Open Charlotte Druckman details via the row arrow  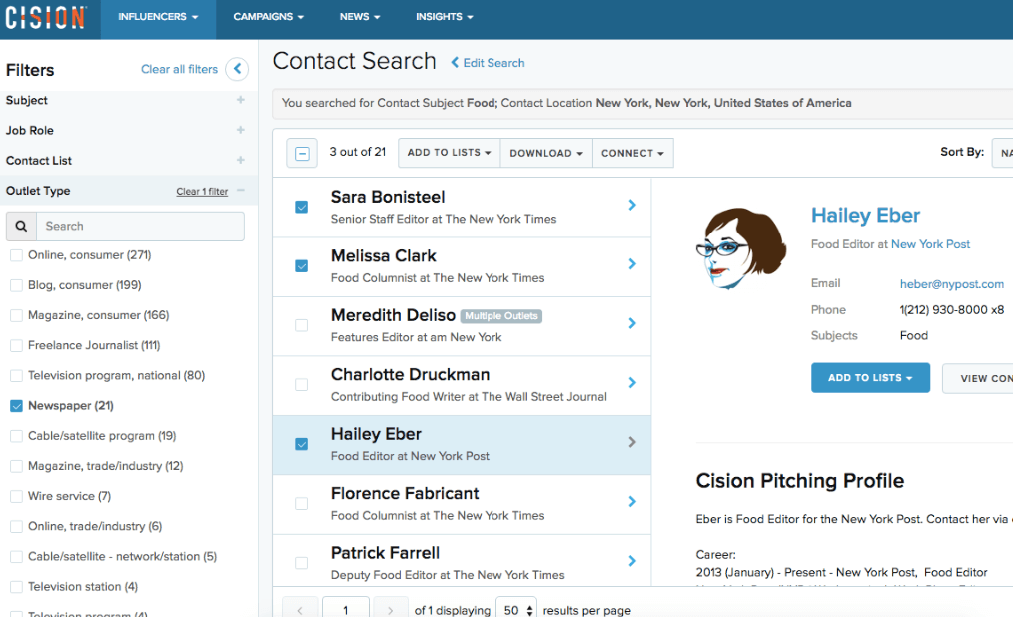pyautogui.click(x=632, y=382)
